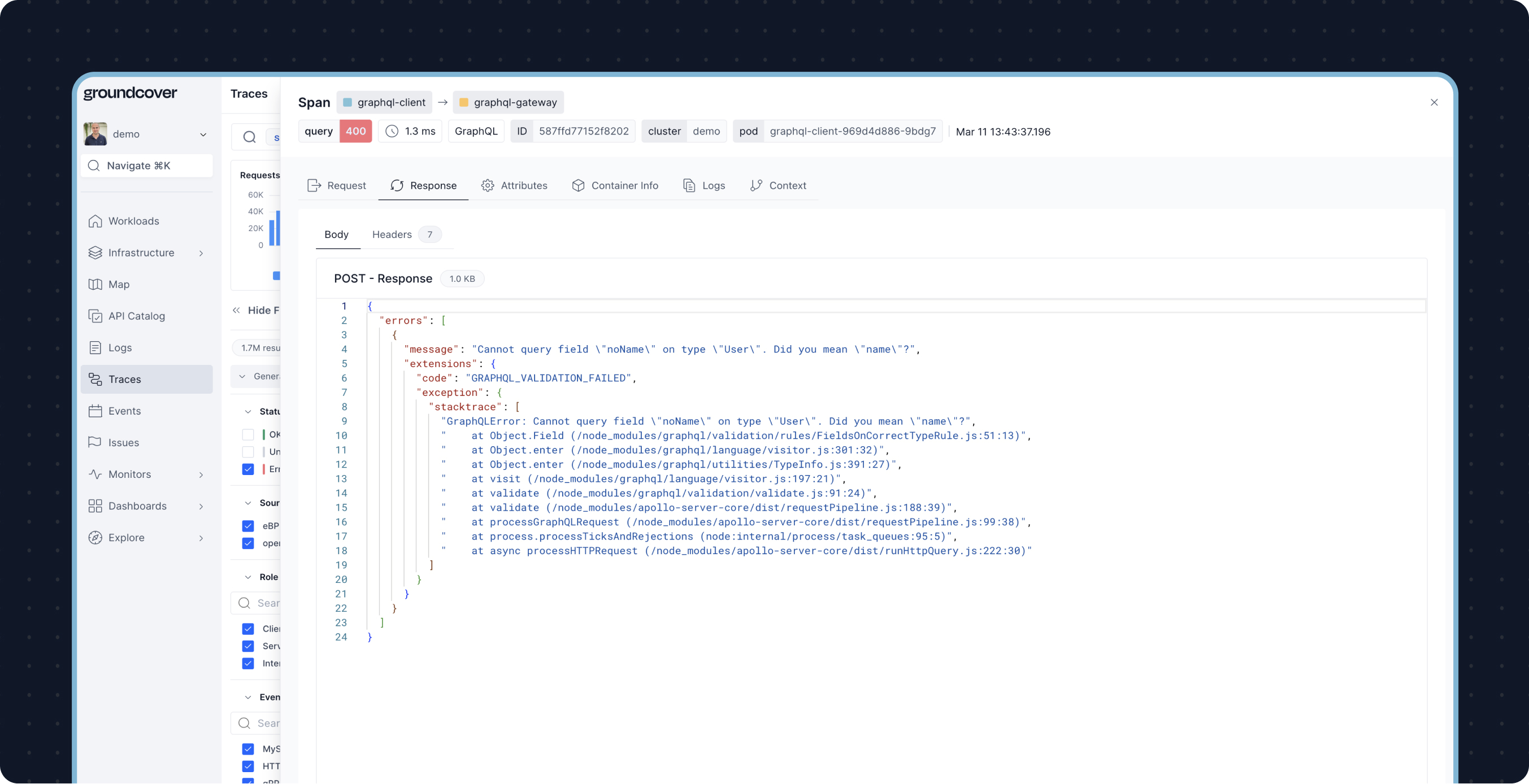Click the Container Info cube icon

[x=578, y=186]
